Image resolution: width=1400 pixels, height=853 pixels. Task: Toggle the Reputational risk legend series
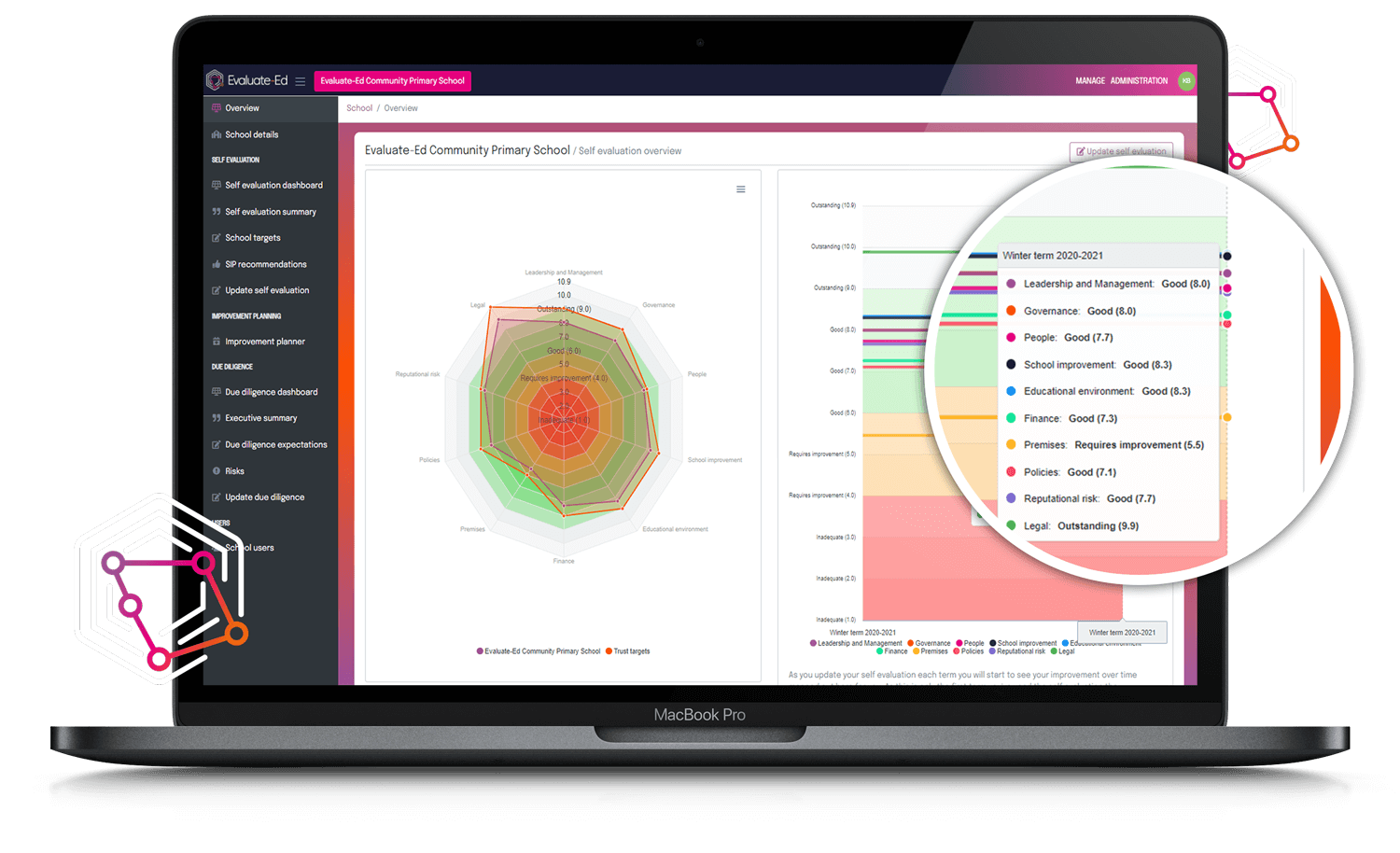1017,651
